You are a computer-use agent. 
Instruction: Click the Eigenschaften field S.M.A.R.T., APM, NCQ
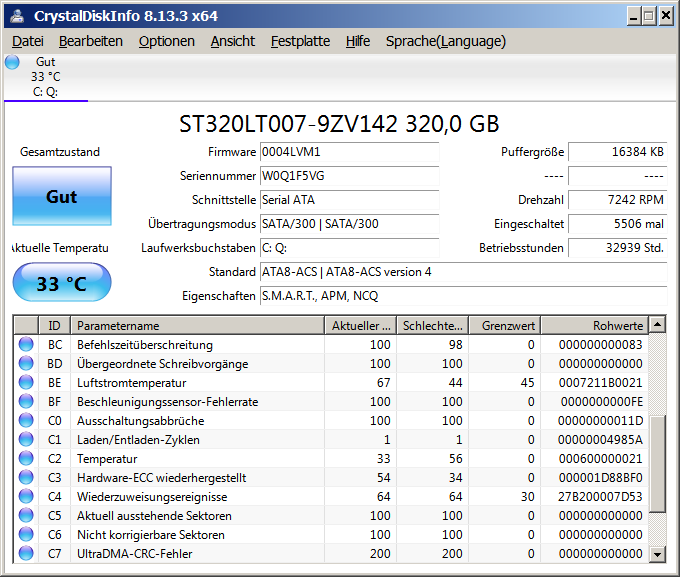pos(464,296)
